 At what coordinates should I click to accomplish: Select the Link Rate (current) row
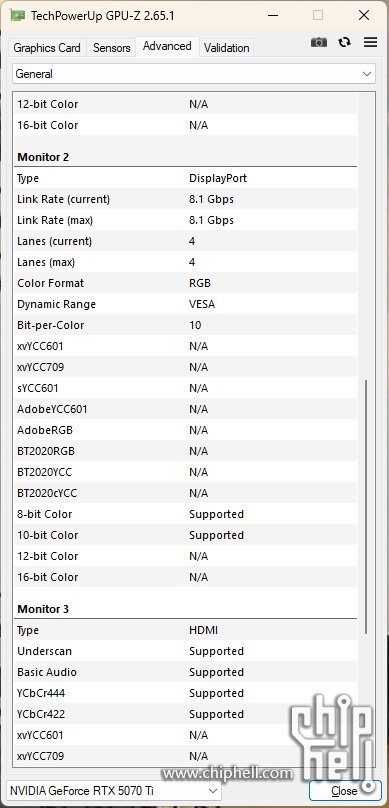185,199
